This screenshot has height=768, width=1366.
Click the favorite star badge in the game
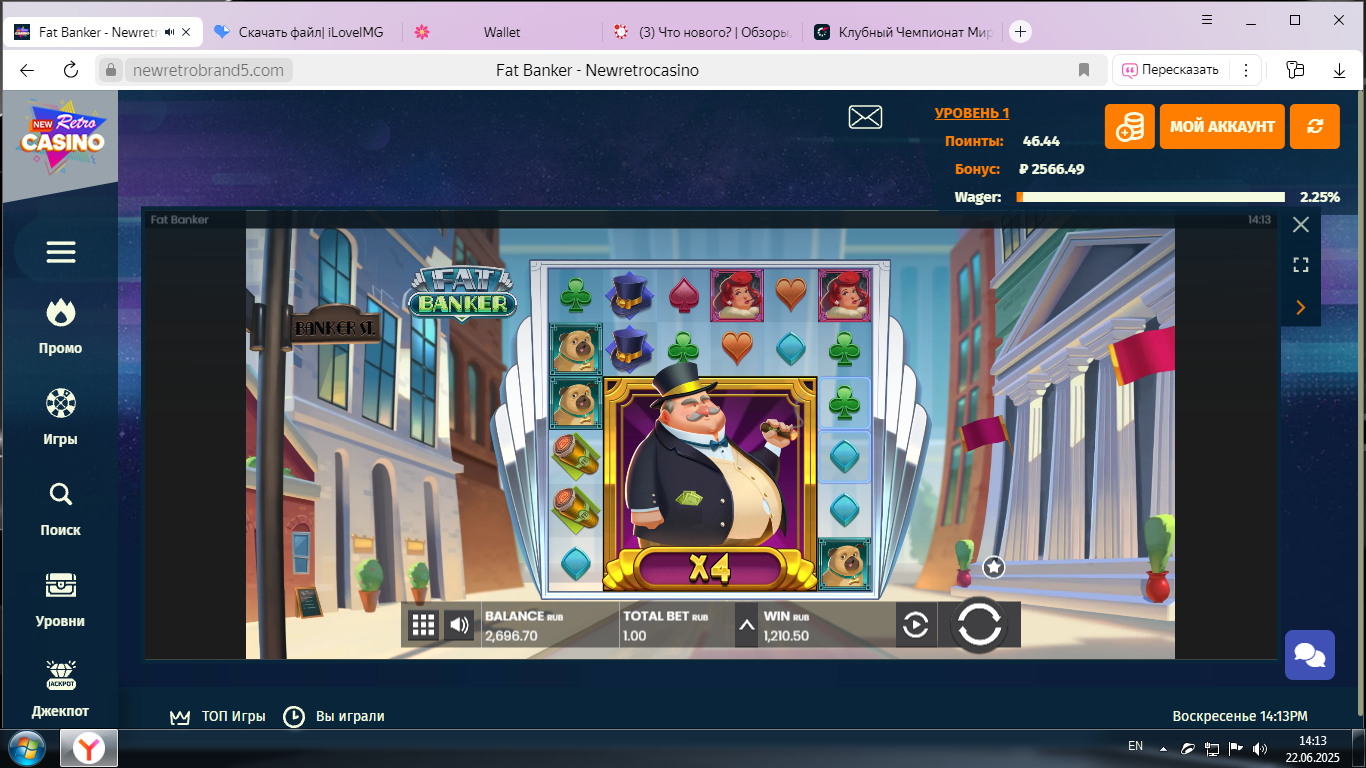[x=993, y=567]
